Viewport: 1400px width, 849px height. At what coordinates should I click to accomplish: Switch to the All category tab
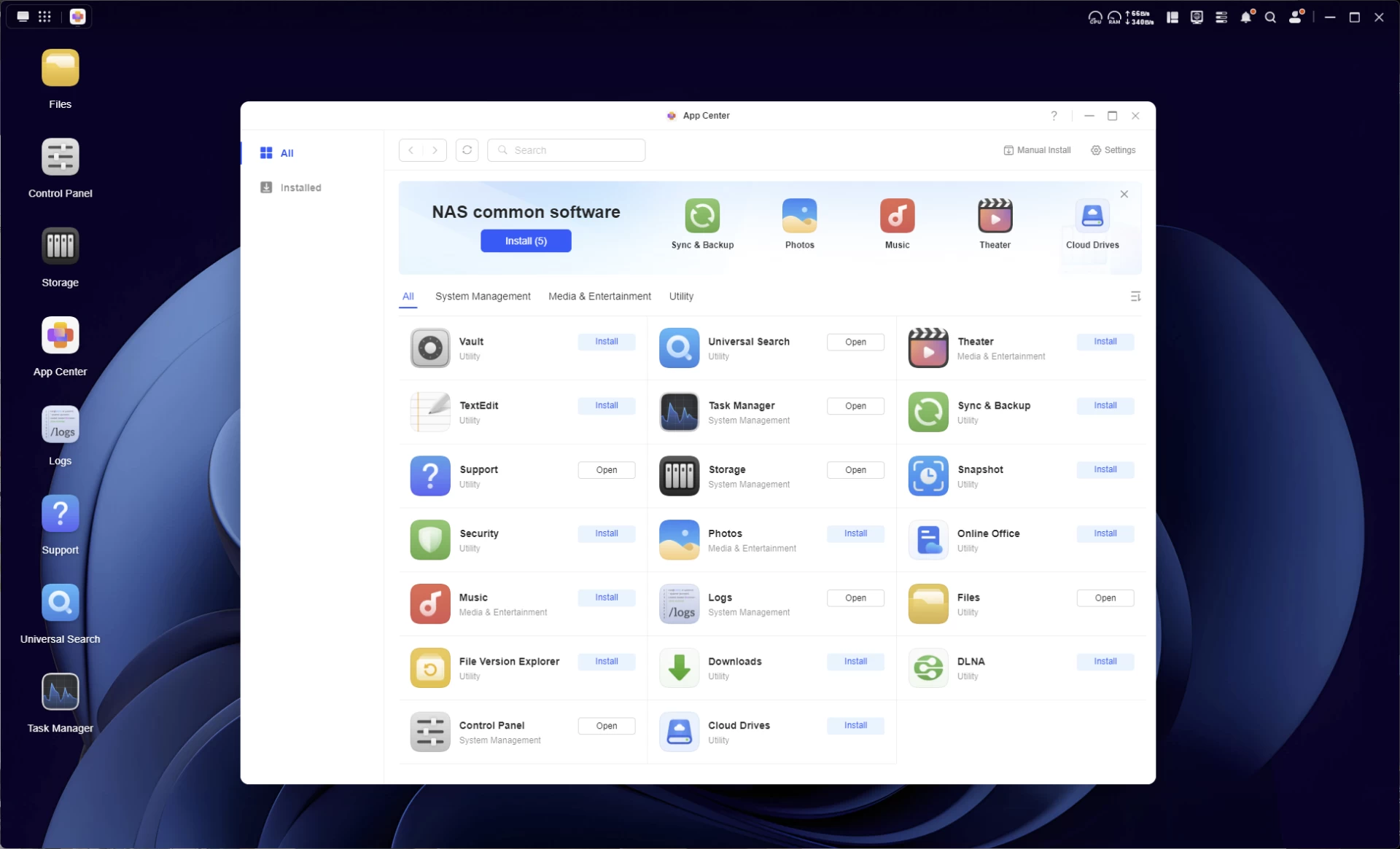pyautogui.click(x=408, y=297)
